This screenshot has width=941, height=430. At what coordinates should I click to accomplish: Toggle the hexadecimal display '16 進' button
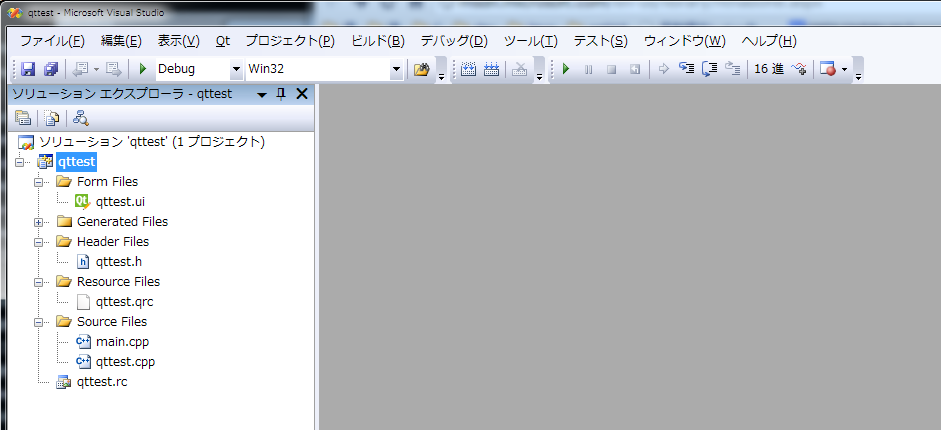click(x=769, y=68)
